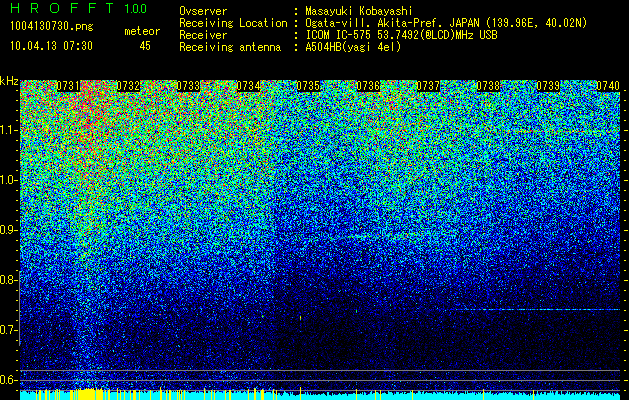The width and height of the screenshot is (629, 400).
Task: Click the Receiver label
Action: [203, 35]
